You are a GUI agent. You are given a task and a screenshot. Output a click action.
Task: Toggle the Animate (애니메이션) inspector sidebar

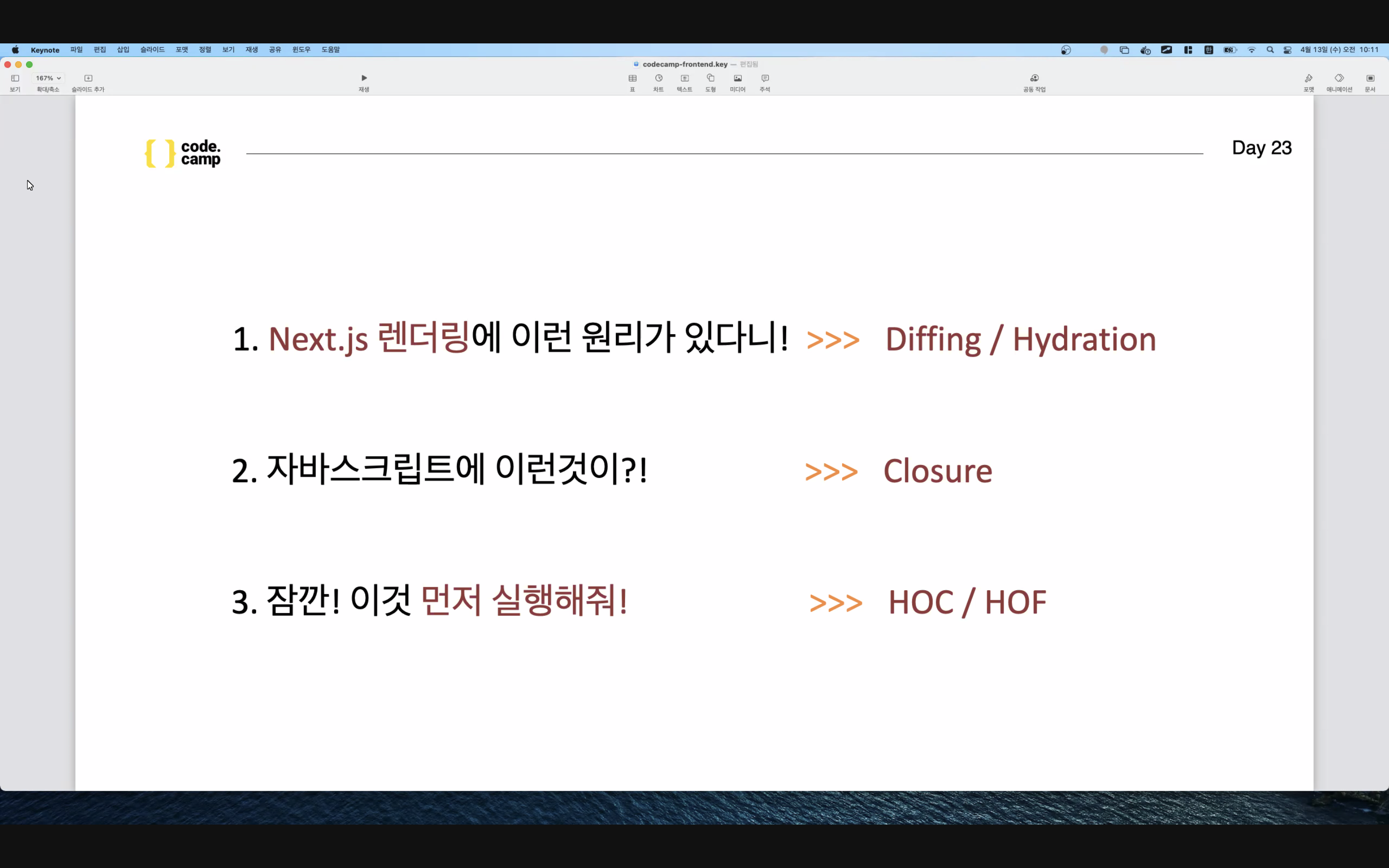tap(1339, 79)
